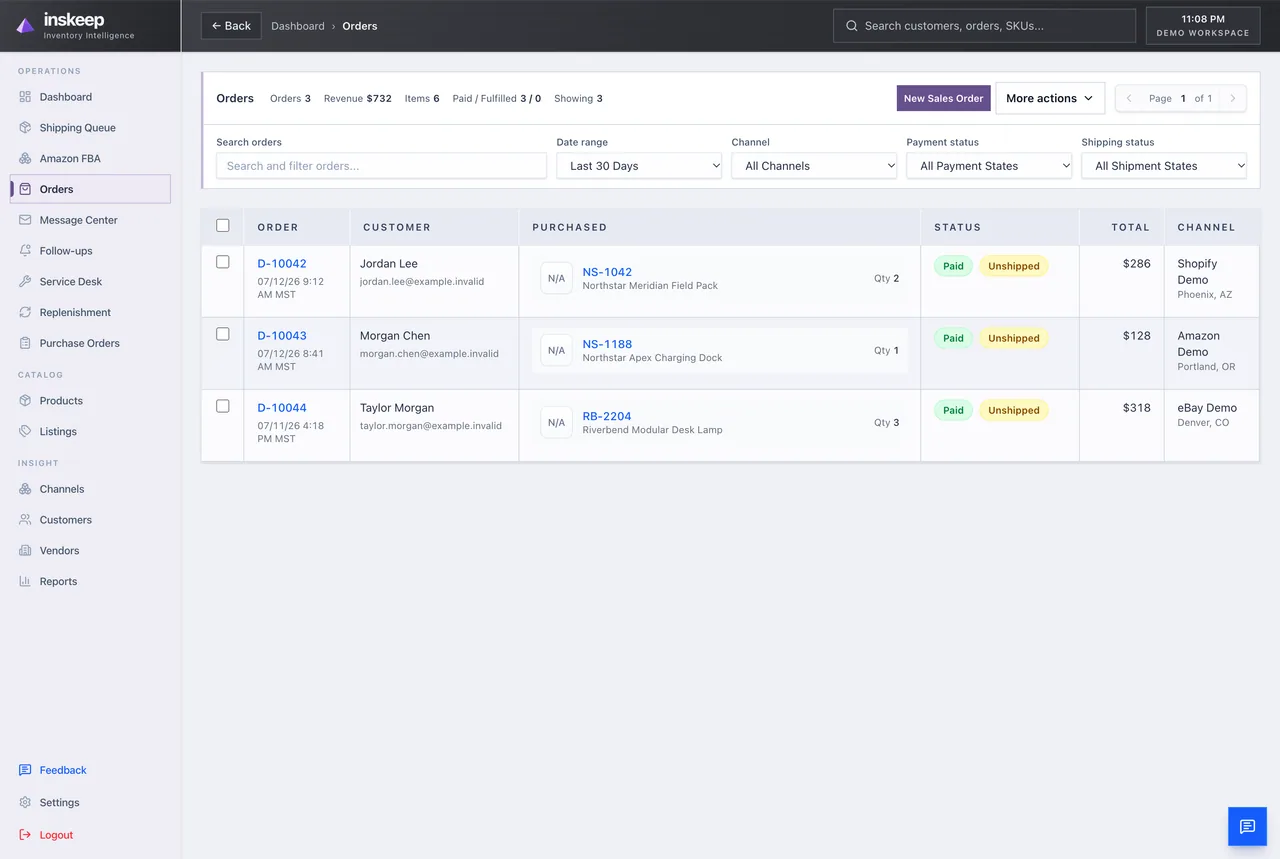Click N/A thumbnail for NS-1188

coord(556,350)
